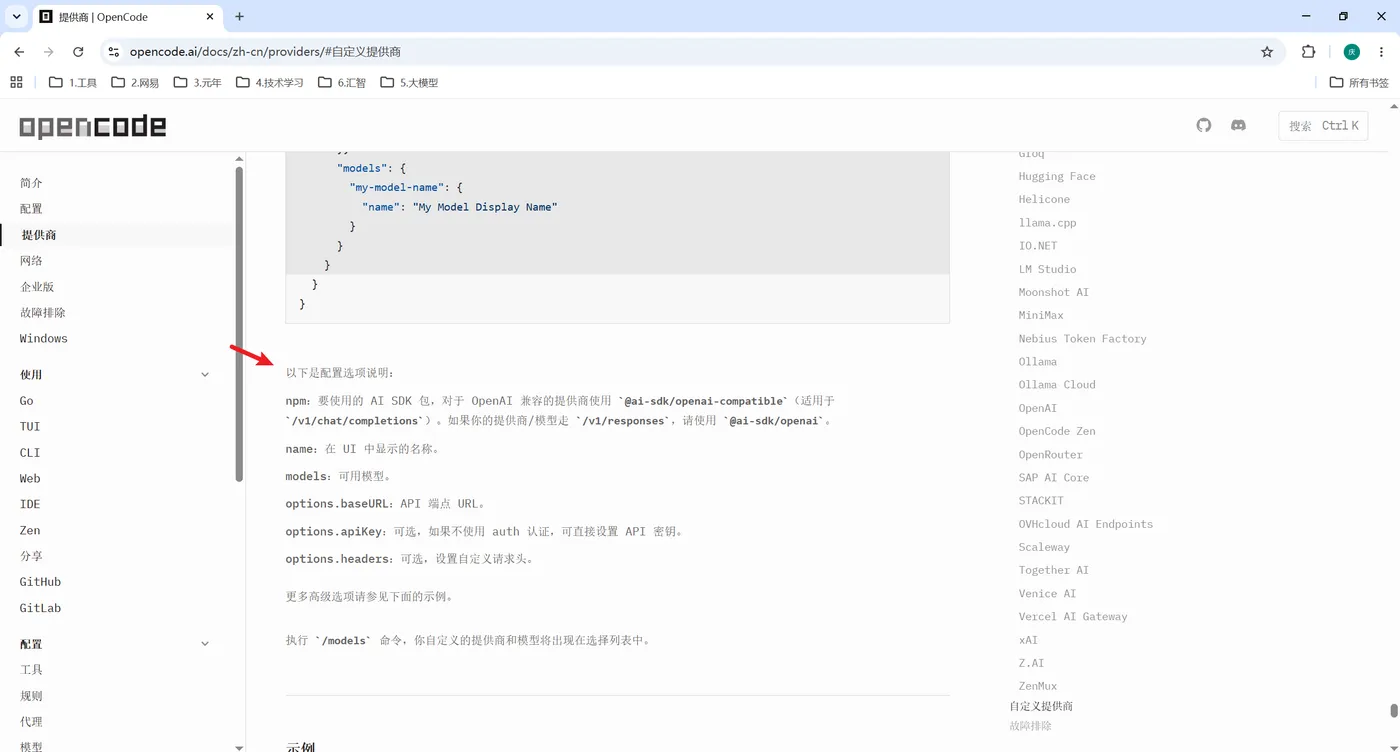Jump to Ollama Cloud in table of contents
This screenshot has width=1400, height=752.
pyautogui.click(x=1057, y=385)
